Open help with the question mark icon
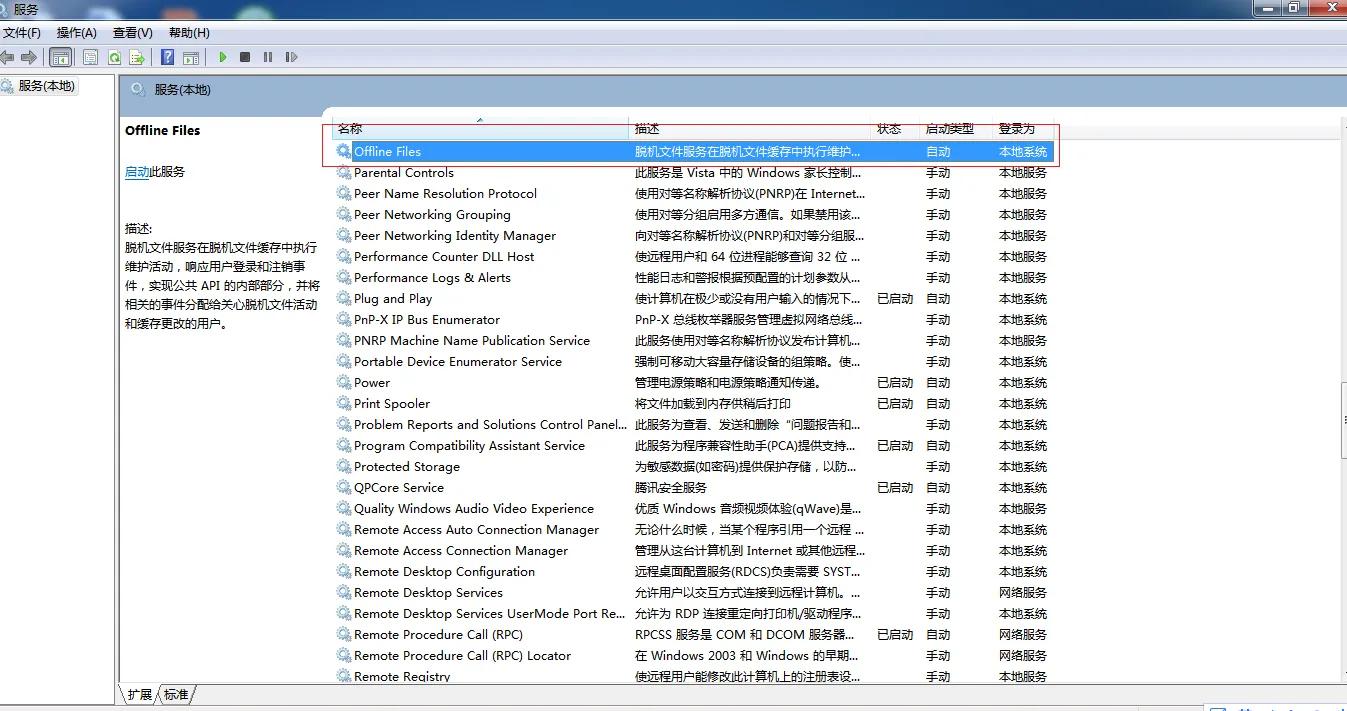1347x711 pixels. pos(166,57)
